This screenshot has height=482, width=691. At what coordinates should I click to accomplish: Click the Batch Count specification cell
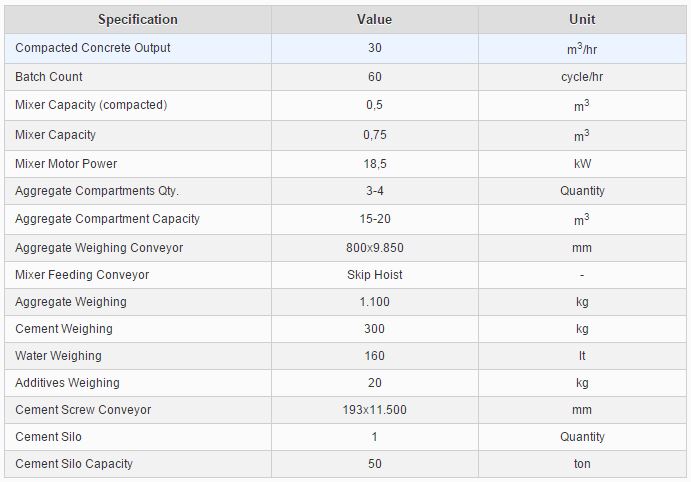click(49, 77)
